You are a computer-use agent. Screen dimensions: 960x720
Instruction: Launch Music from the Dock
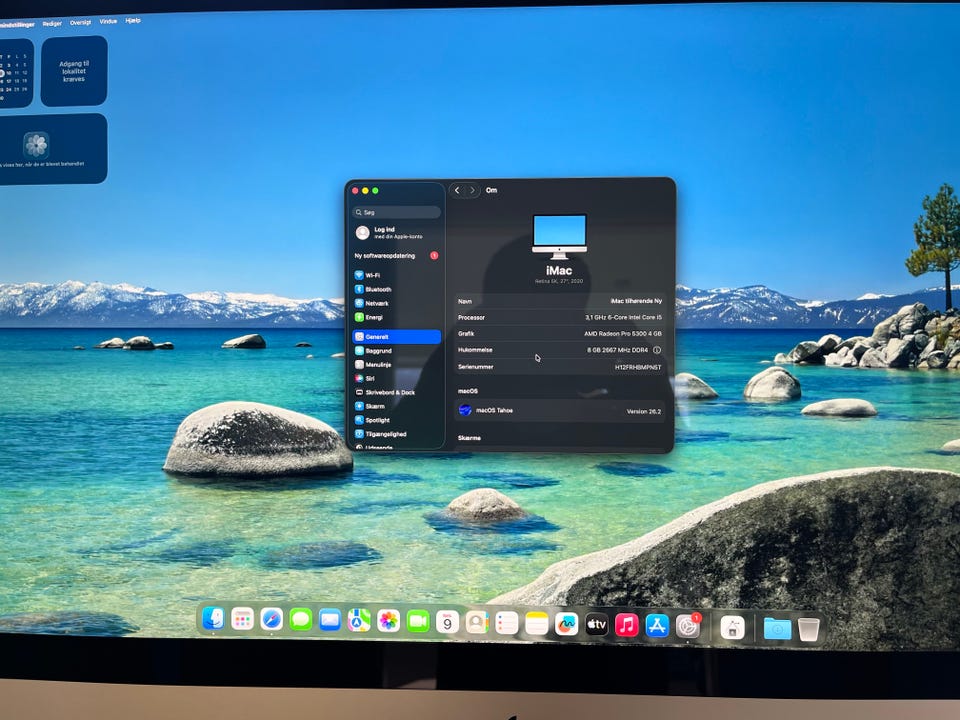[626, 626]
